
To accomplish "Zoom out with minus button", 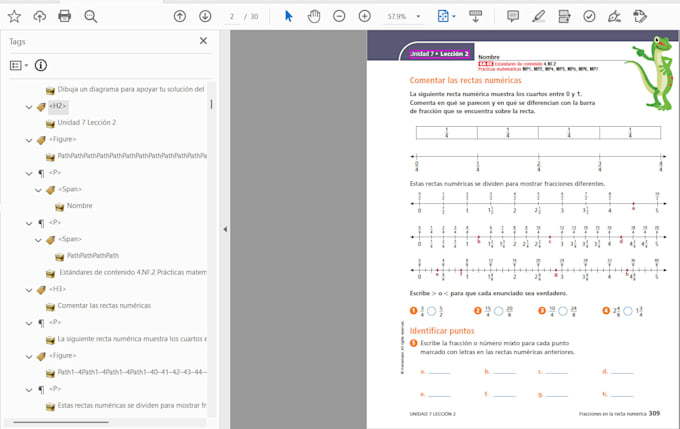I will click(x=339, y=16).
